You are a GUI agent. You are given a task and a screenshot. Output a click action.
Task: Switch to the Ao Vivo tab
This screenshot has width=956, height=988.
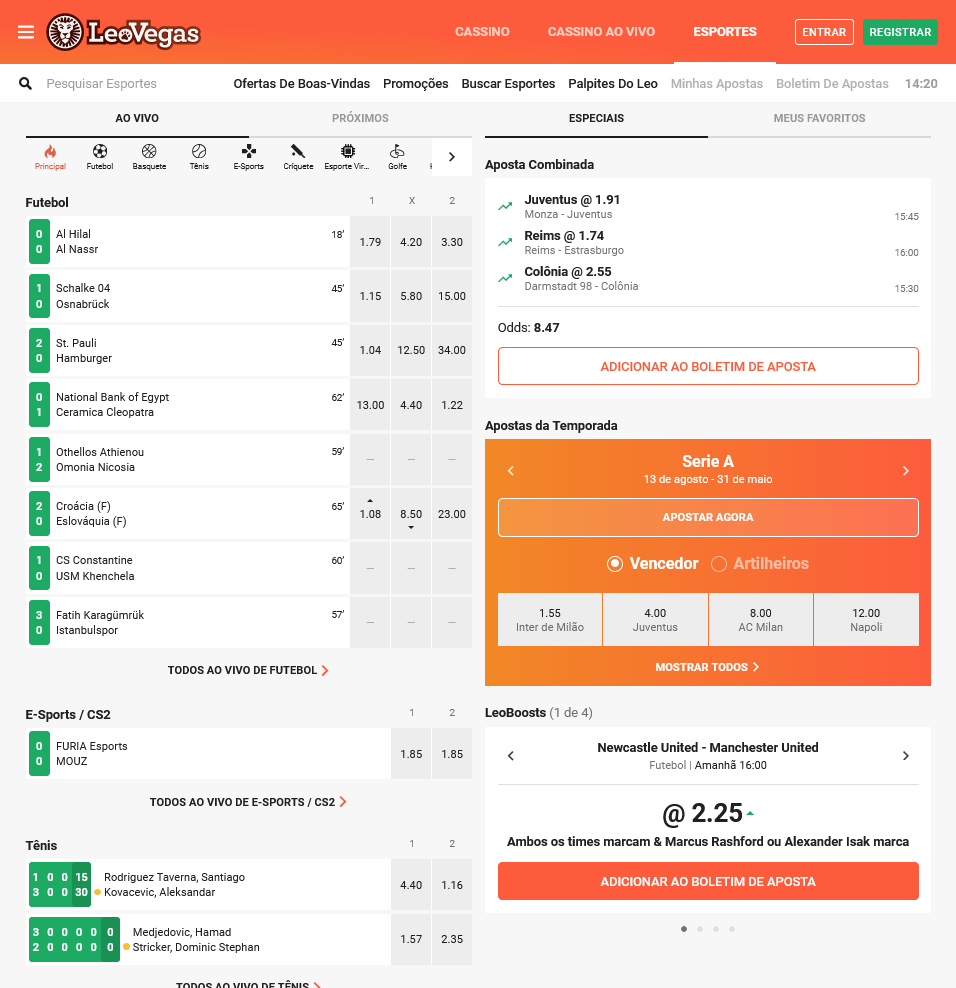click(137, 118)
